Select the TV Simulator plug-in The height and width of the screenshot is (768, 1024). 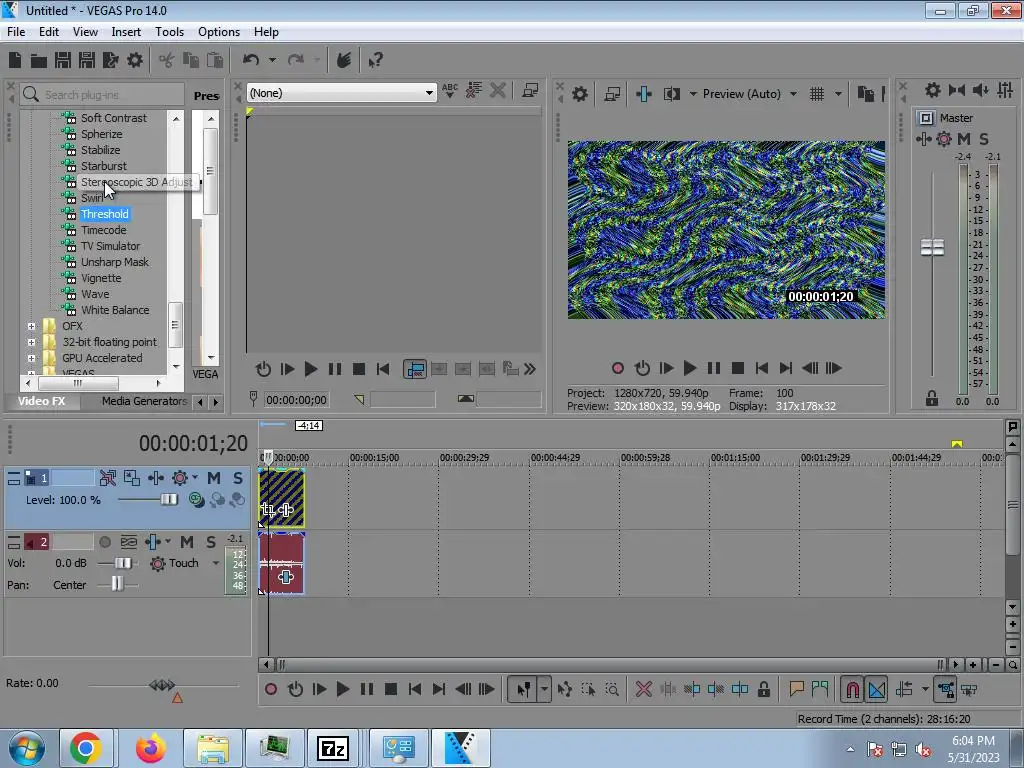(x=110, y=246)
